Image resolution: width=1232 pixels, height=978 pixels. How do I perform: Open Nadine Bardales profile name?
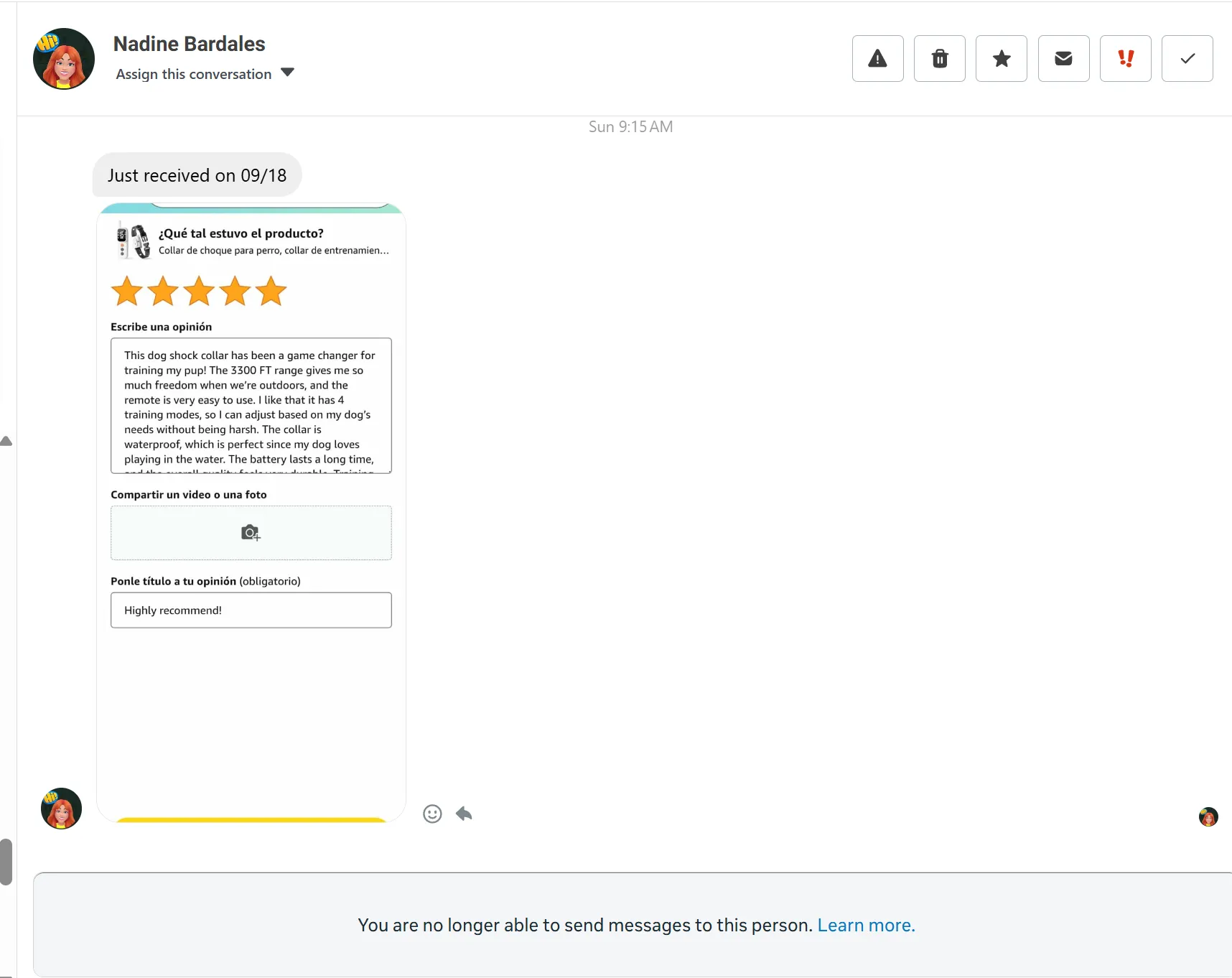pyautogui.click(x=189, y=44)
